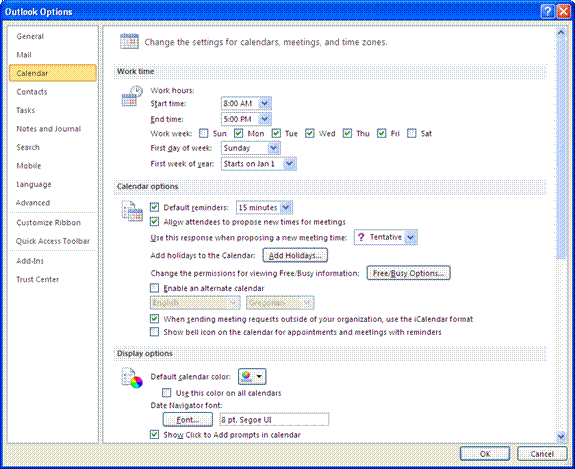575x469 pixels.
Task: Open the Quick Access Toolbar category
Action: click(x=53, y=241)
